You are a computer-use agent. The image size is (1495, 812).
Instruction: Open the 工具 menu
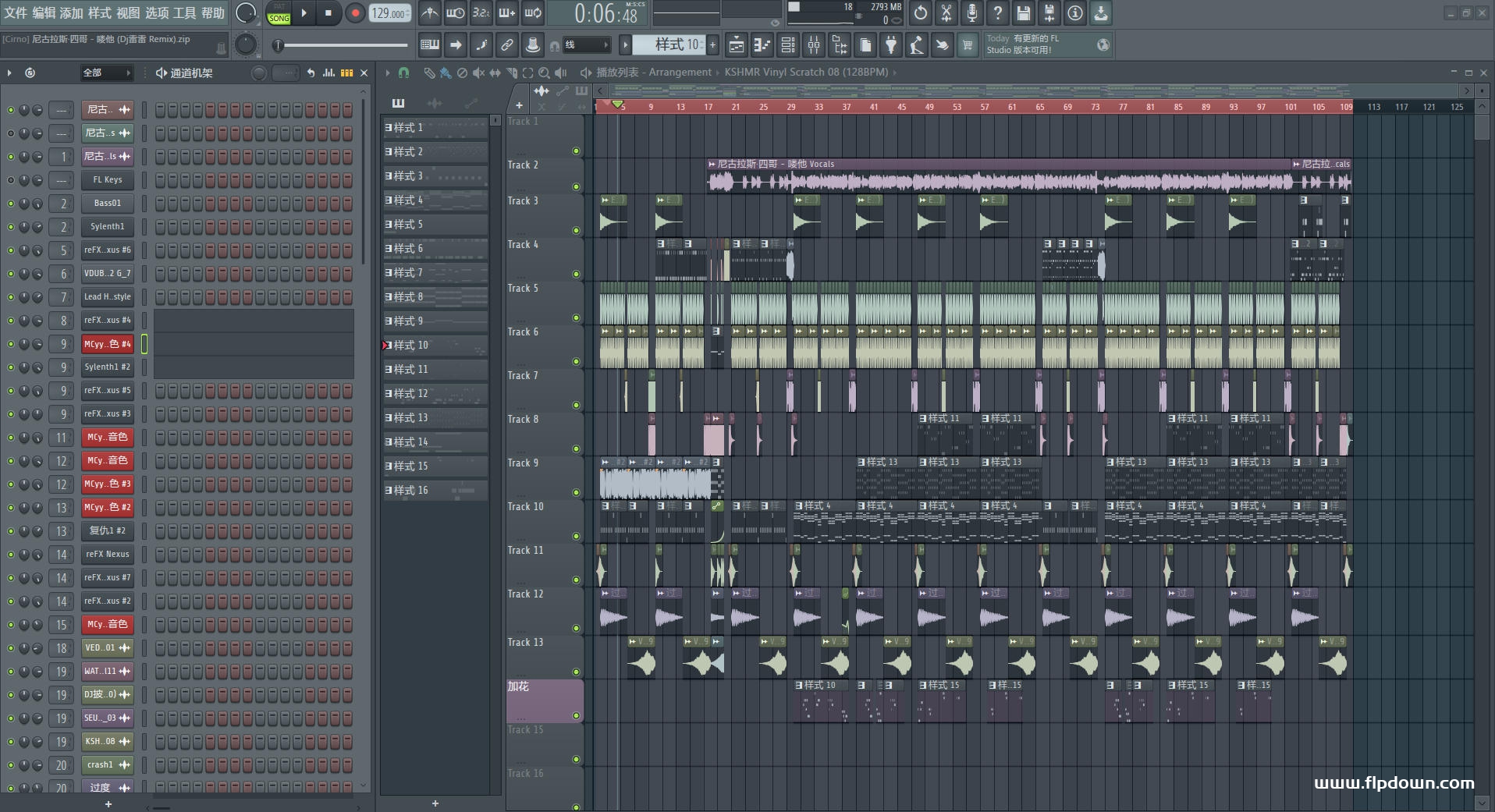184,13
